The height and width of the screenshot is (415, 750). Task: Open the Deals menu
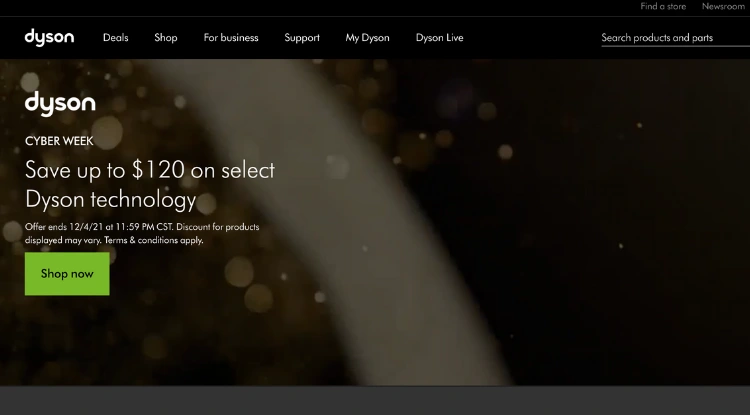tap(116, 38)
